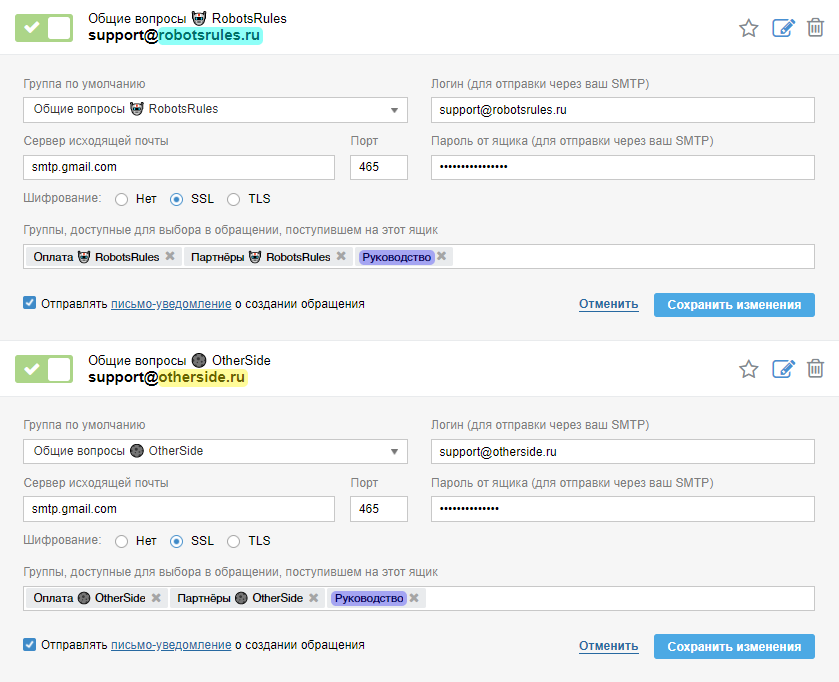Click trash icon for otherside.ru mailbox
This screenshot has height=682, width=839.
(815, 369)
